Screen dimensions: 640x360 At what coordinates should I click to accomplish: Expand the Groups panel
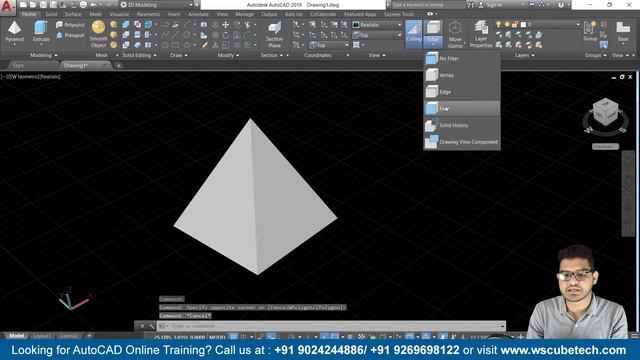tap(595, 55)
